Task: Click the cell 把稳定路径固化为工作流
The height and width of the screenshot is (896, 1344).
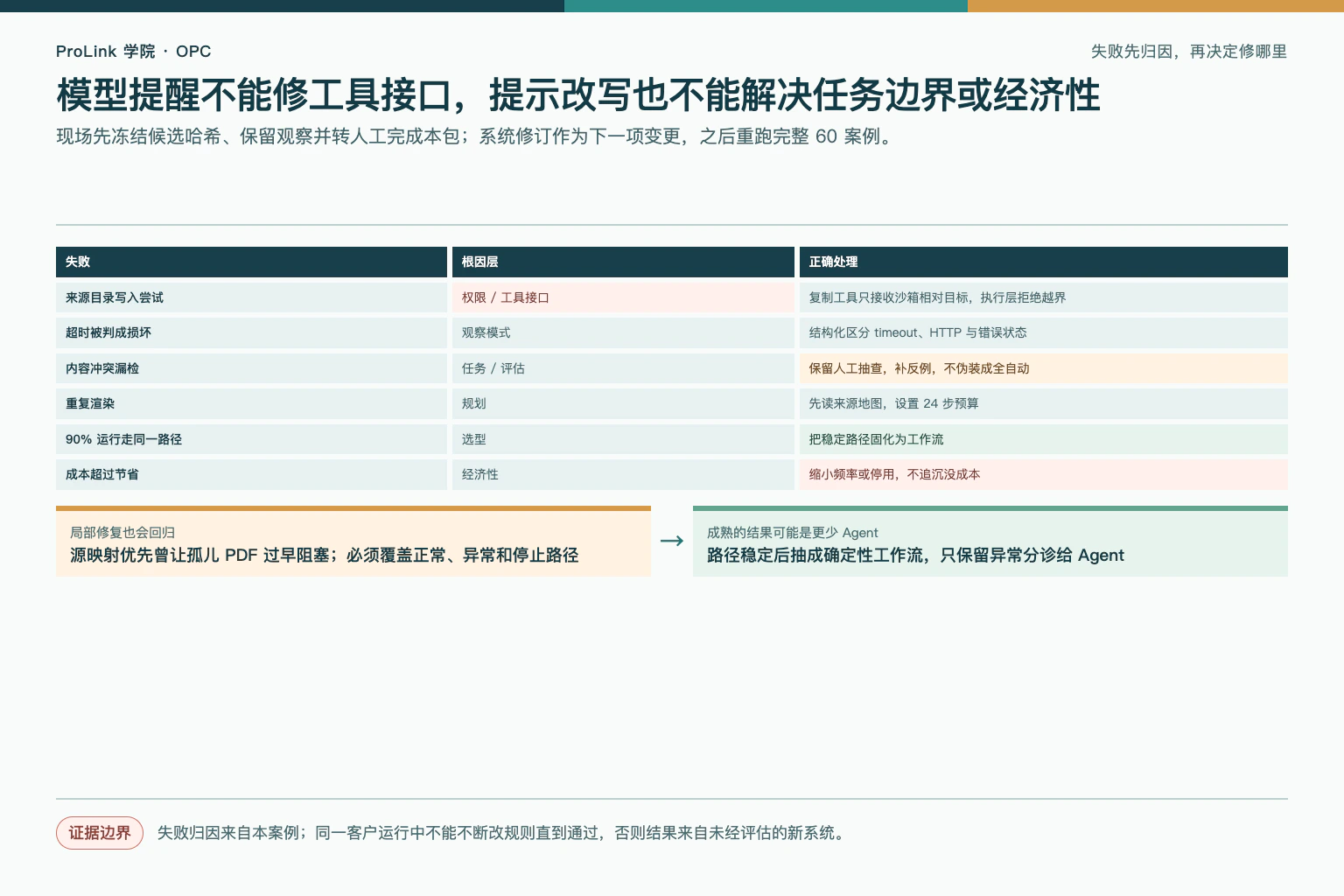Action: pos(1044,439)
